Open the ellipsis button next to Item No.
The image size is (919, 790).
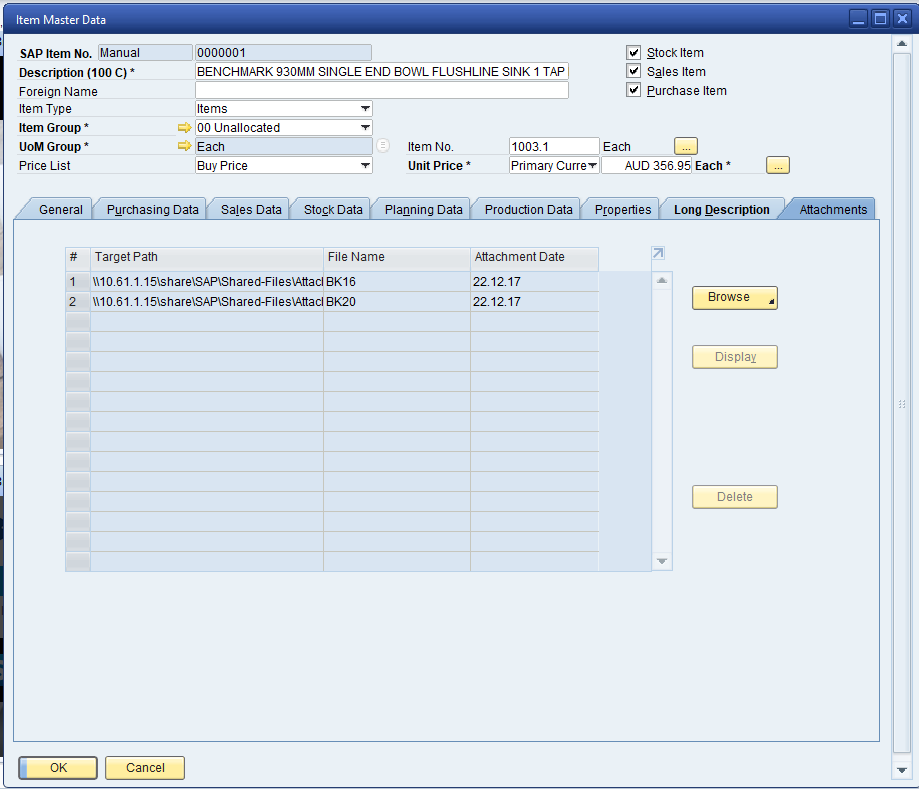685,146
